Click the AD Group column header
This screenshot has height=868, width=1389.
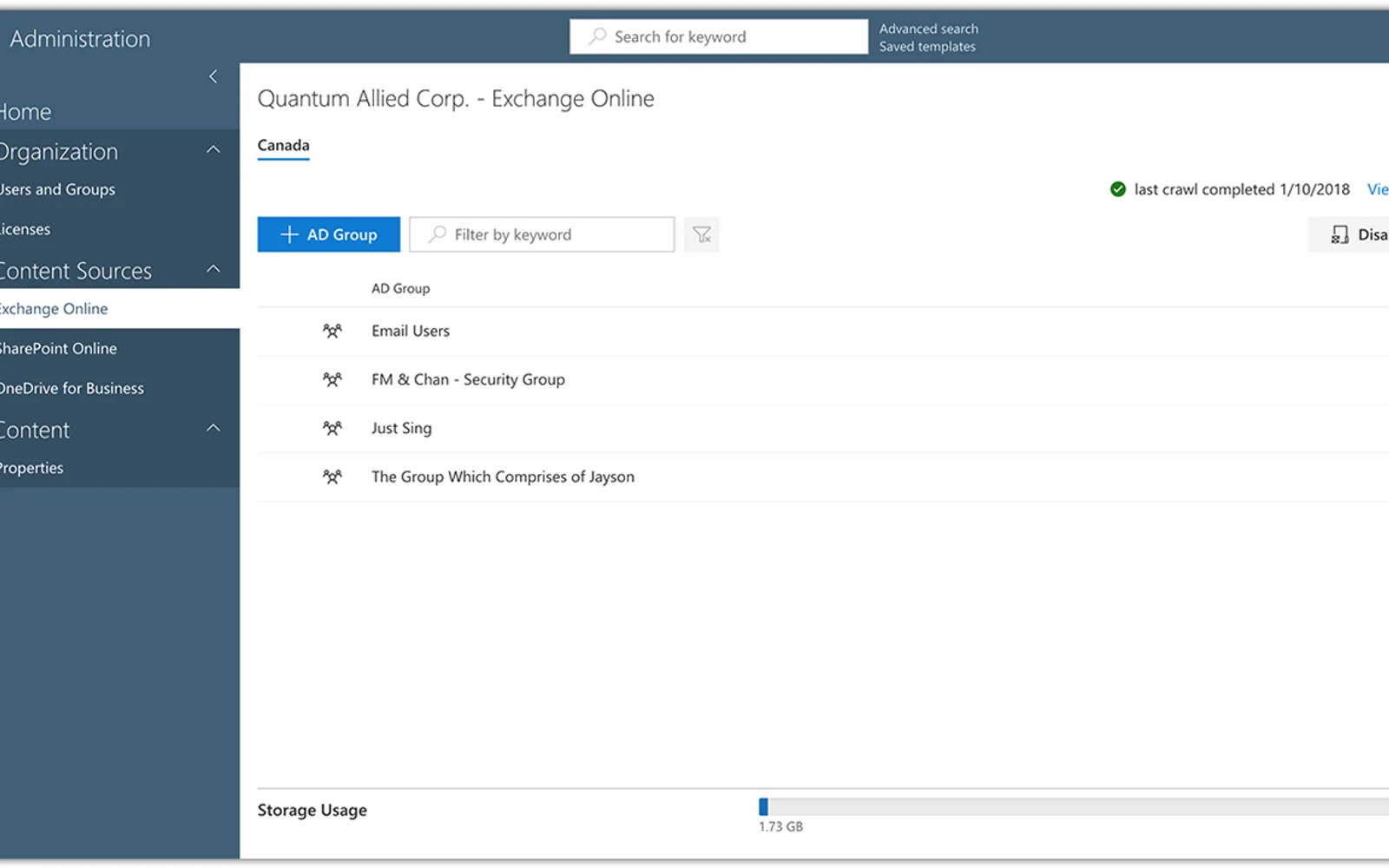click(400, 288)
